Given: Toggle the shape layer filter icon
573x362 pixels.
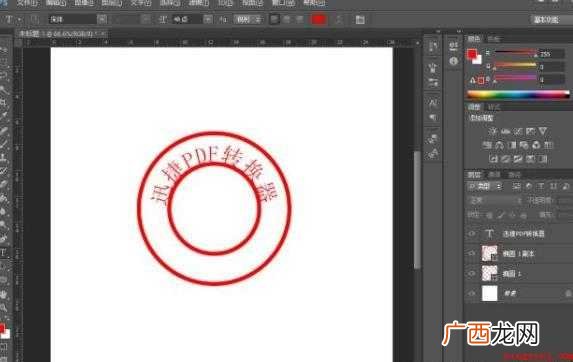Looking at the screenshot, I should click(x=553, y=187).
